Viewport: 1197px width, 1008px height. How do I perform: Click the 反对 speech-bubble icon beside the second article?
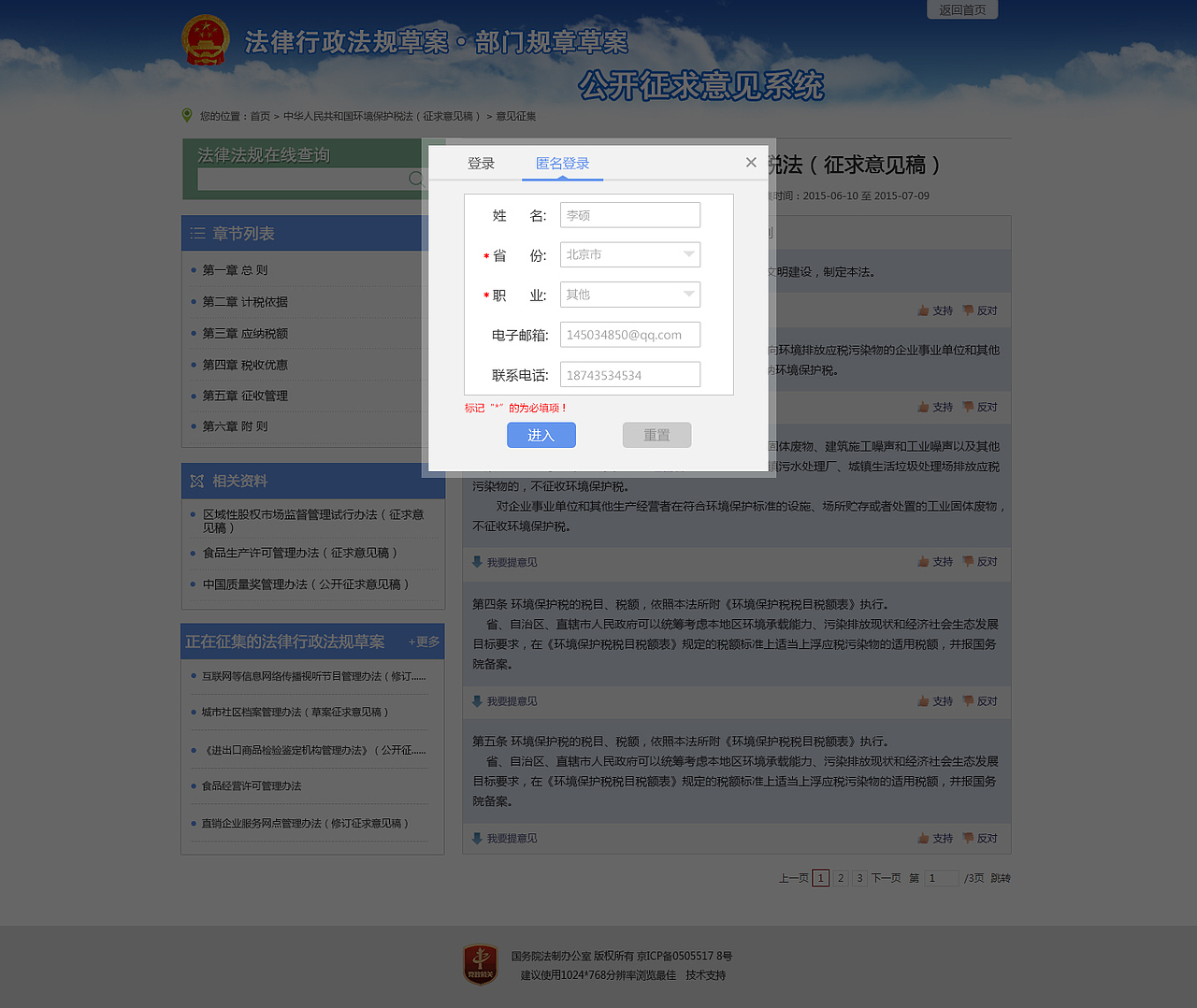tap(968, 407)
